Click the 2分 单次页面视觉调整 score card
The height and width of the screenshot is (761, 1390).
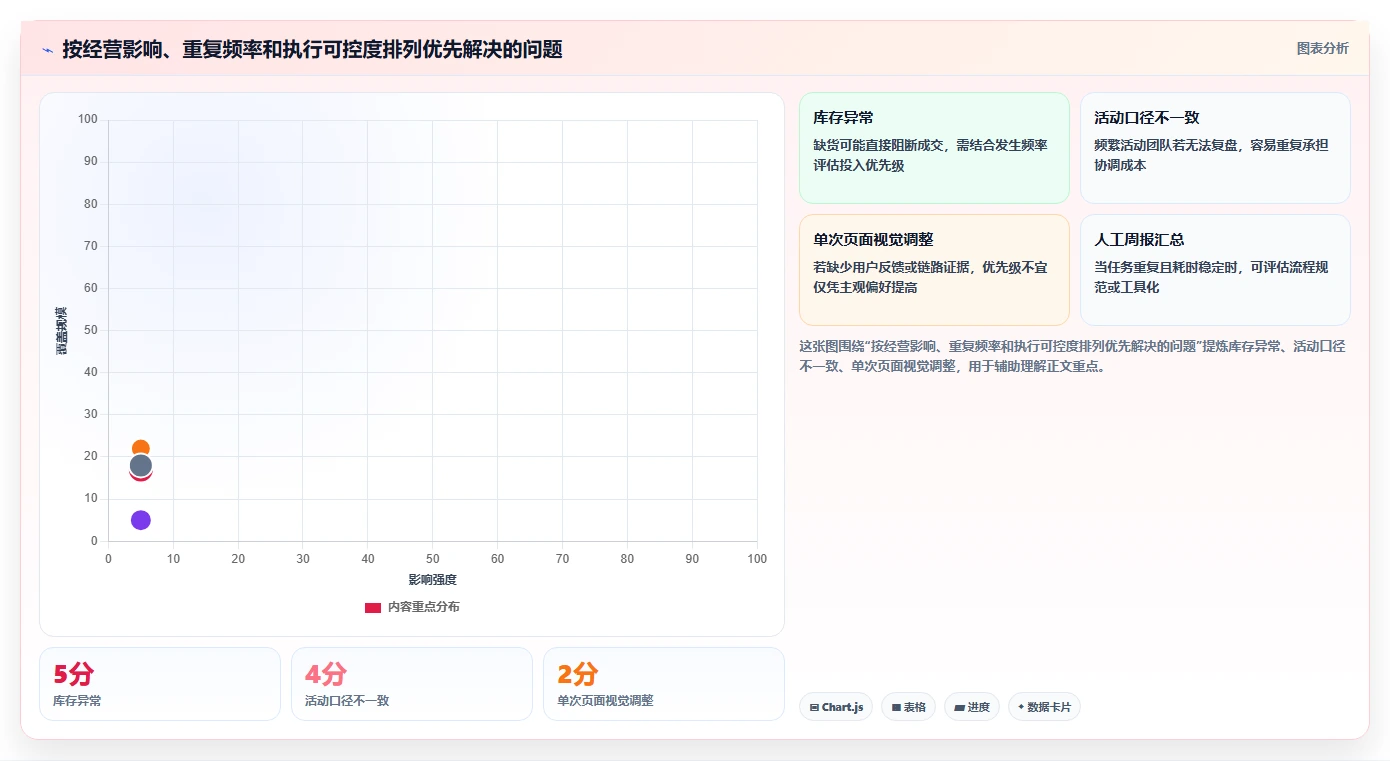(664, 684)
